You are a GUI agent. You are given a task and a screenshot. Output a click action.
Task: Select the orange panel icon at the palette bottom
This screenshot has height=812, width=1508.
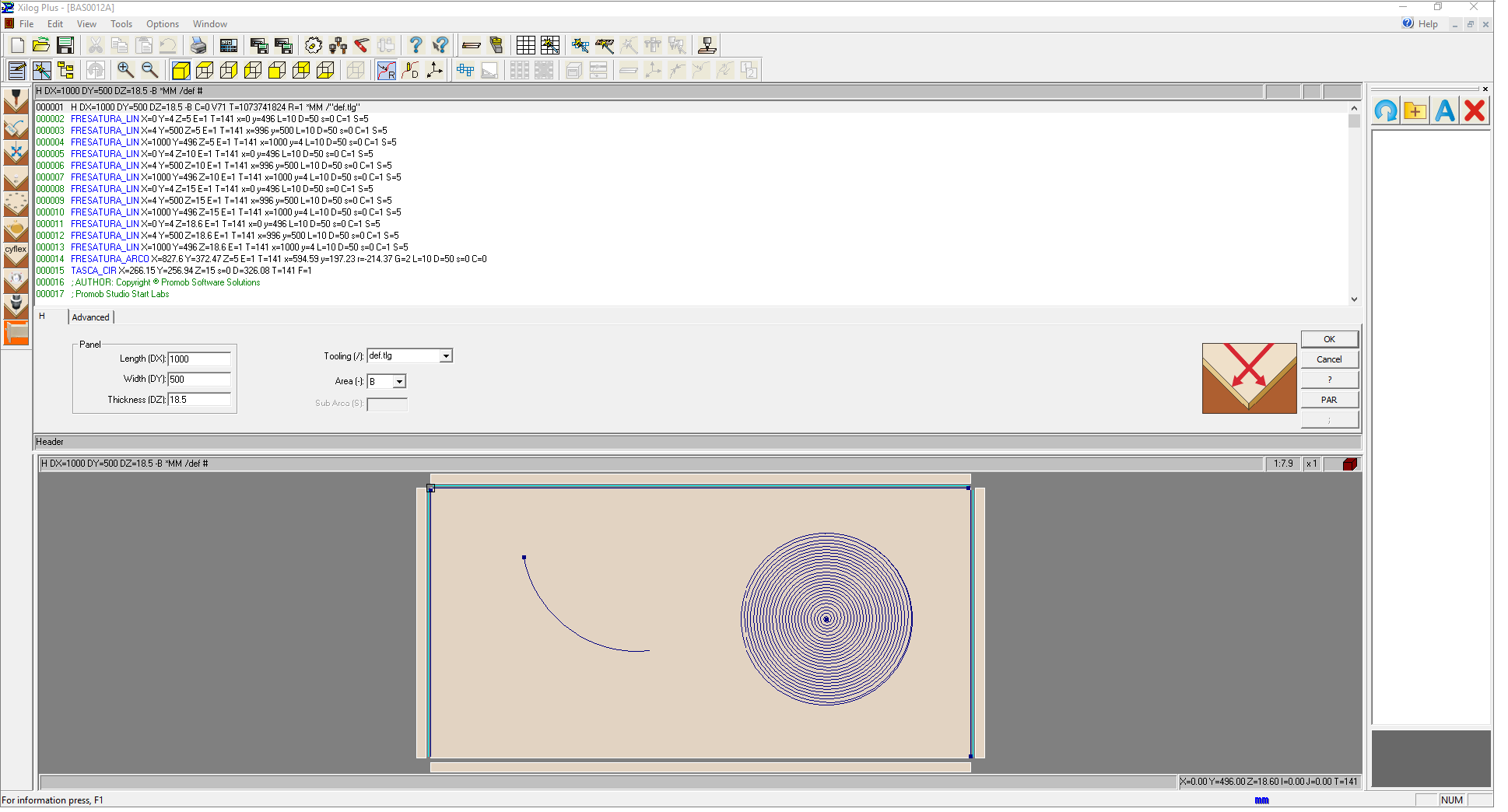pyautogui.click(x=16, y=332)
